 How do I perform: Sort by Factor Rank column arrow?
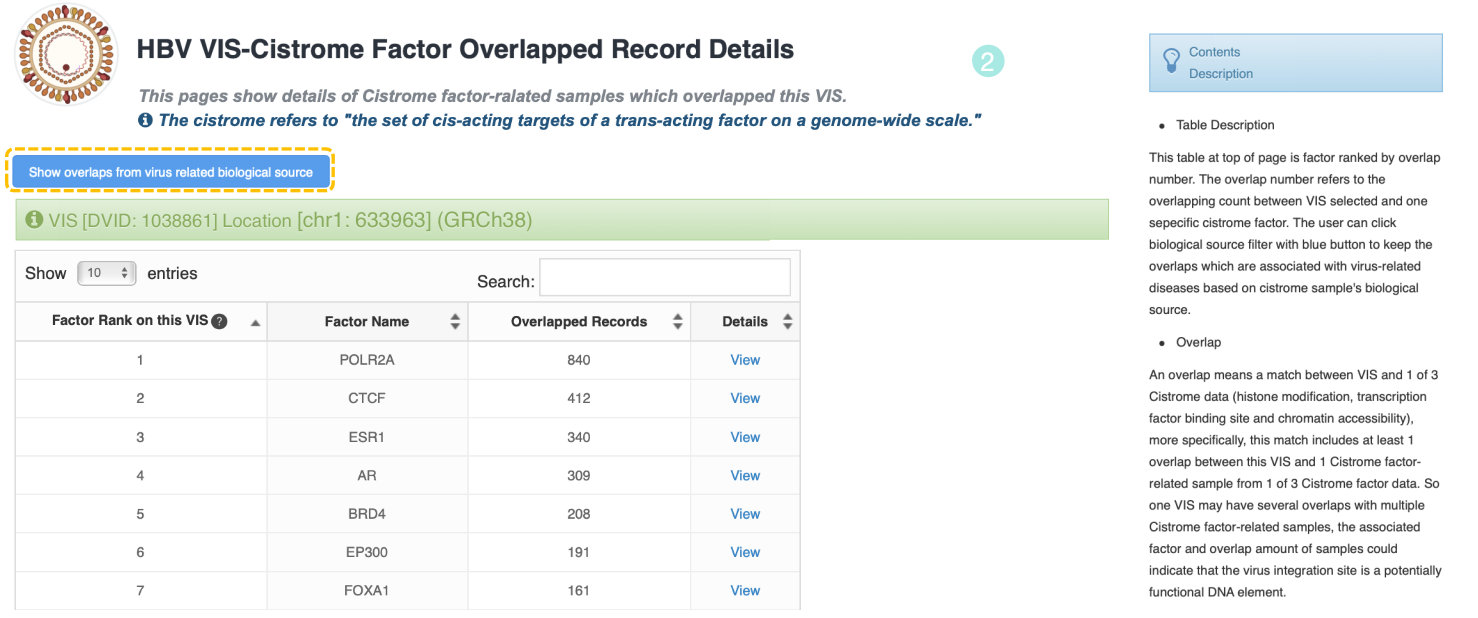click(255, 322)
